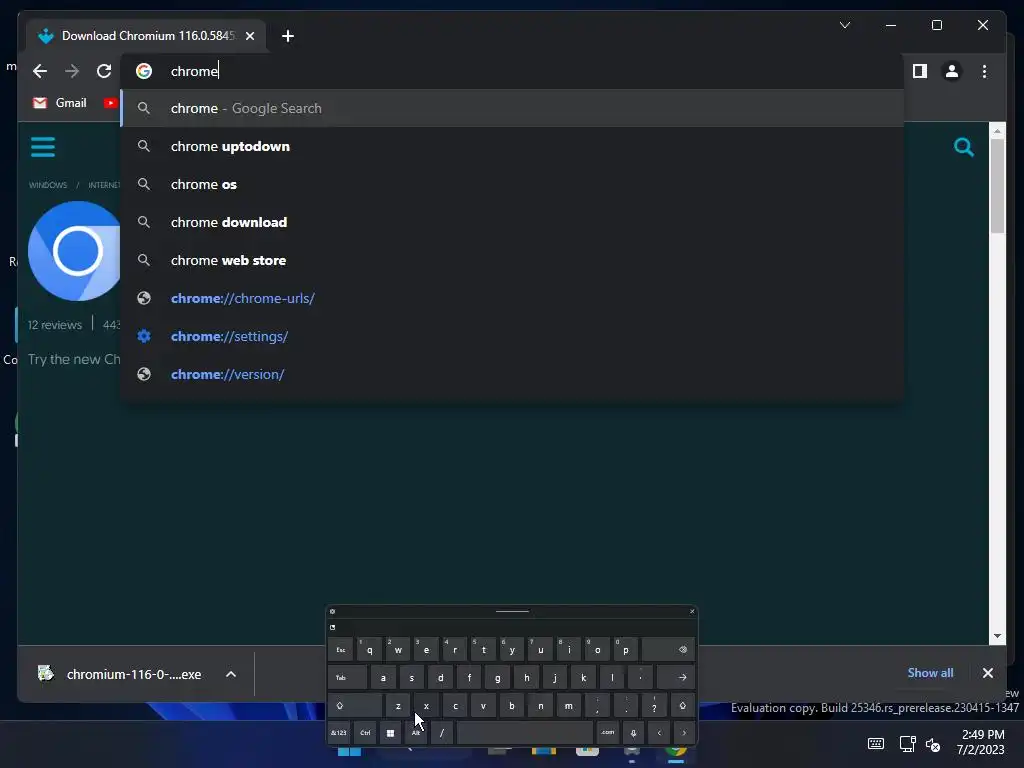
Task: Open the profile avatar menu
Action: pos(952,71)
